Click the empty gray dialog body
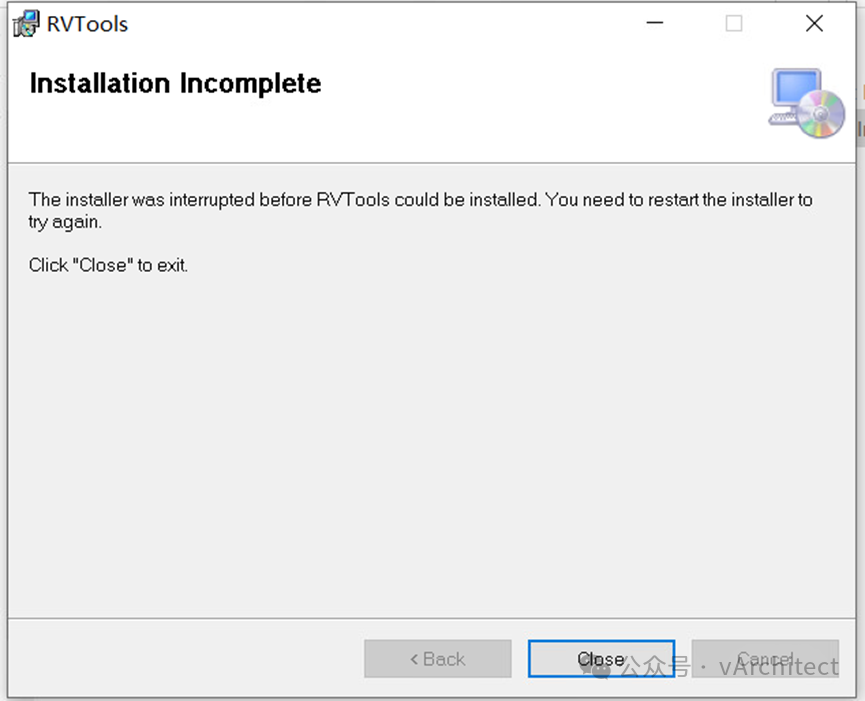 point(431,441)
